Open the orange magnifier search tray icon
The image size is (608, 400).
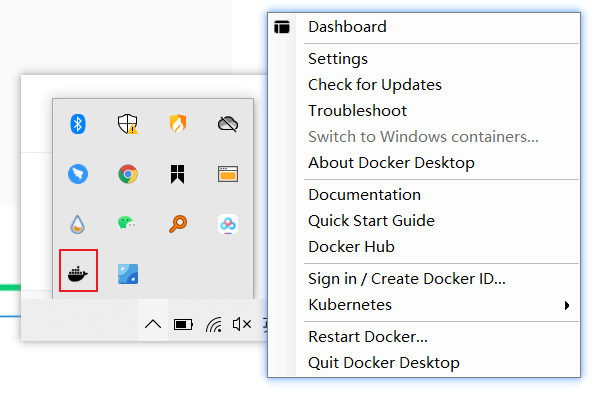178,224
